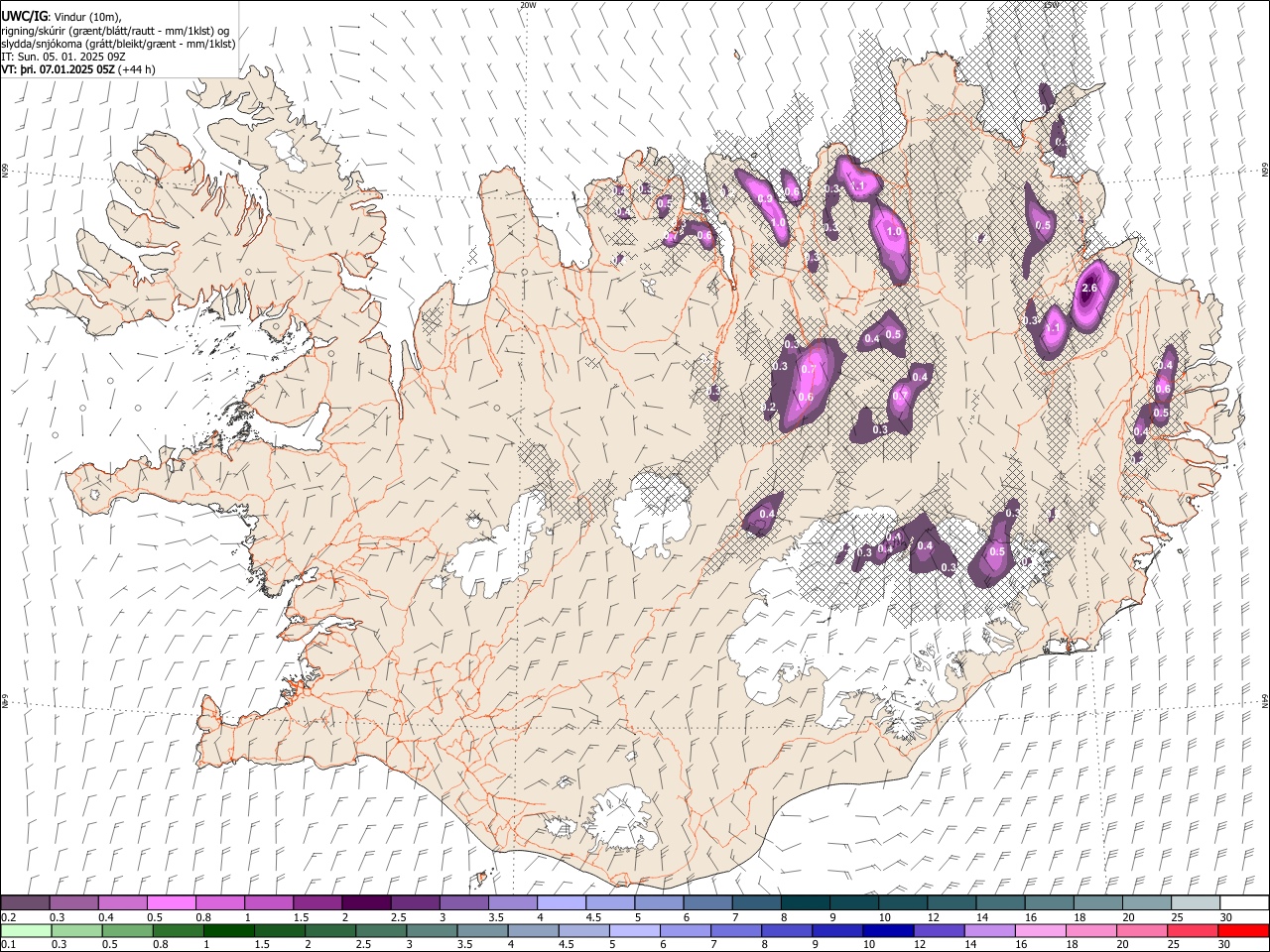Select the dark green lower-row swatch labeled 1

[229, 930]
